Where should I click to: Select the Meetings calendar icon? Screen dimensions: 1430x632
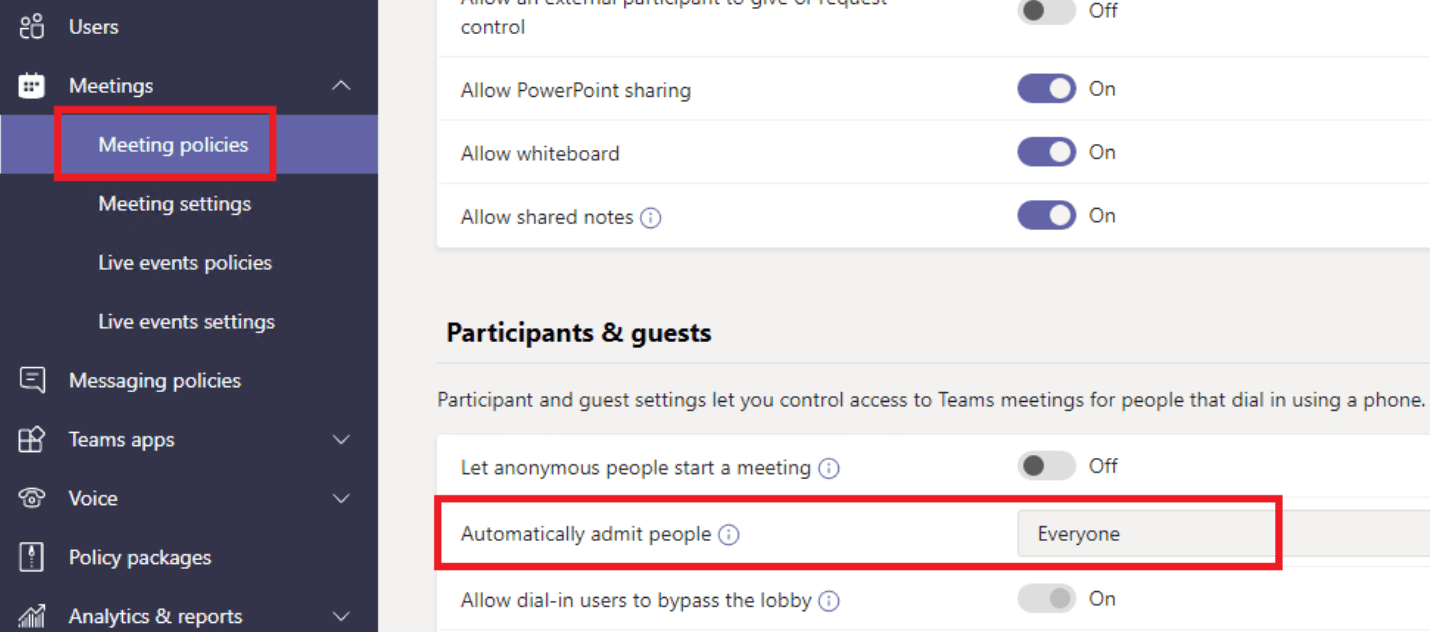point(30,86)
